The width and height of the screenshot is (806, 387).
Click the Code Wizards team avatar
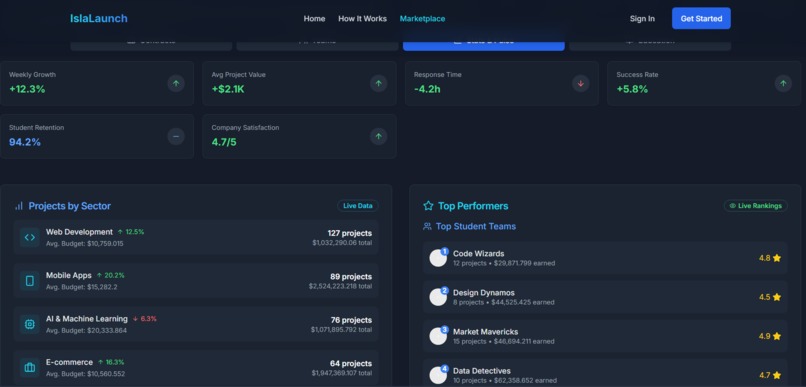click(x=438, y=258)
